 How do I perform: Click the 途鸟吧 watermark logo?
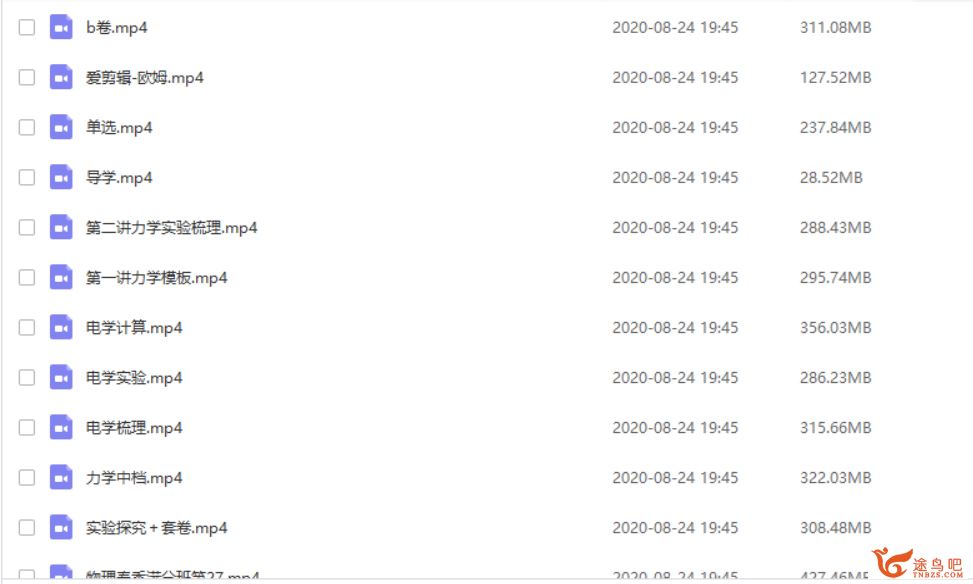[917, 564]
